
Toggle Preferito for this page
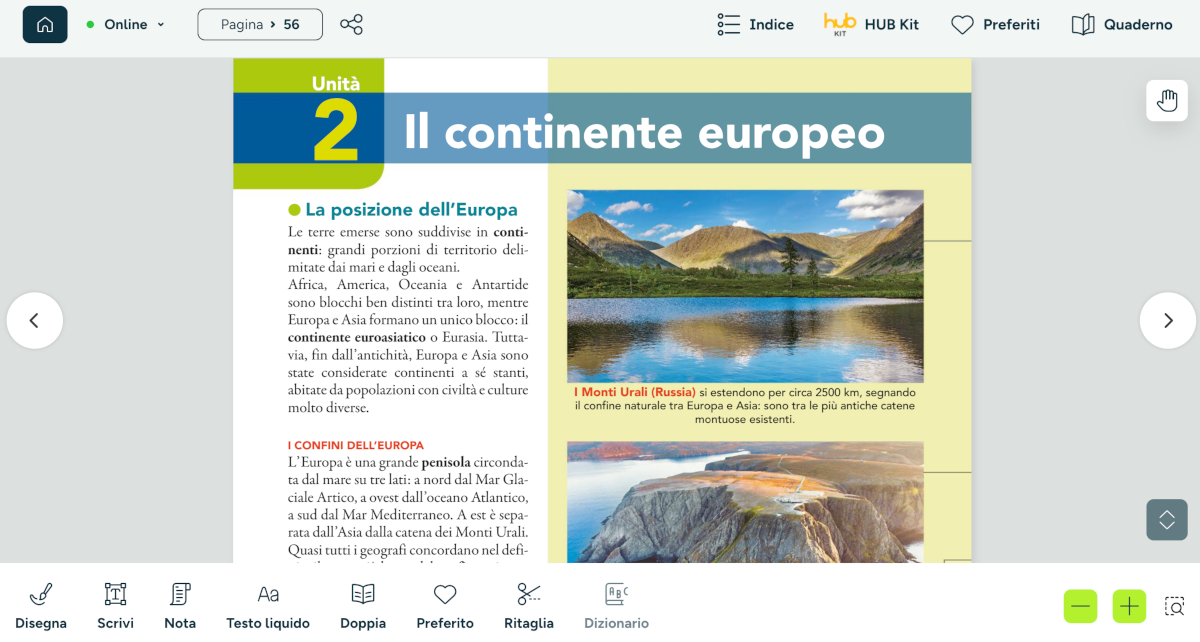point(445,606)
